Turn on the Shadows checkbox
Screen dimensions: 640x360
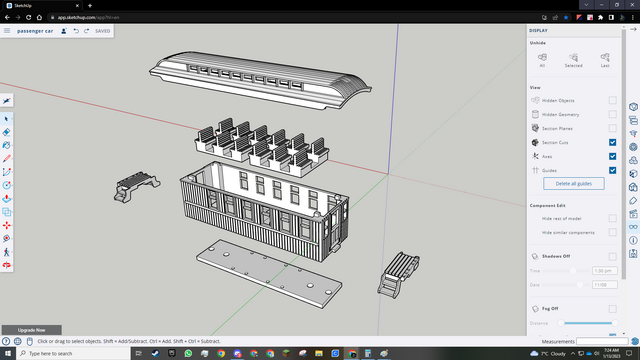(x=612, y=256)
